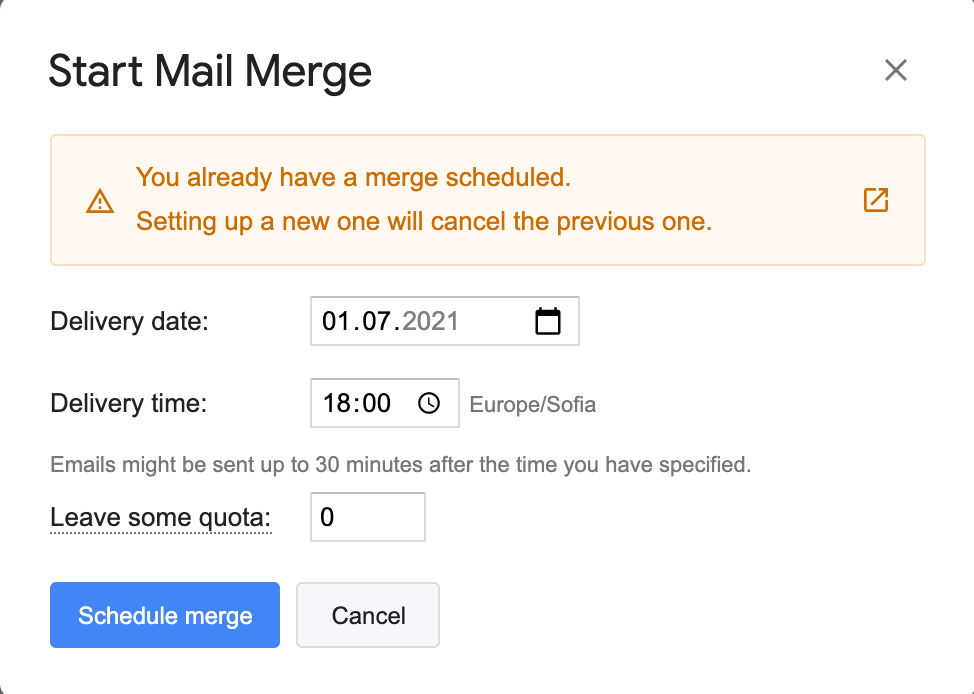Image resolution: width=974 pixels, height=694 pixels.
Task: Click the Start Mail Merge title
Action: tap(210, 72)
